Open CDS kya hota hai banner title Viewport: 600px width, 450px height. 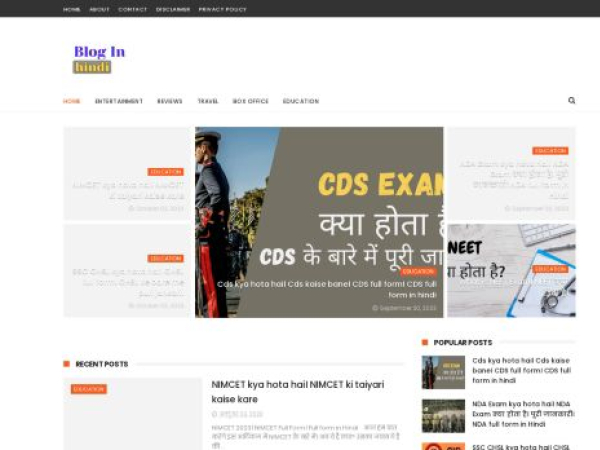327,289
